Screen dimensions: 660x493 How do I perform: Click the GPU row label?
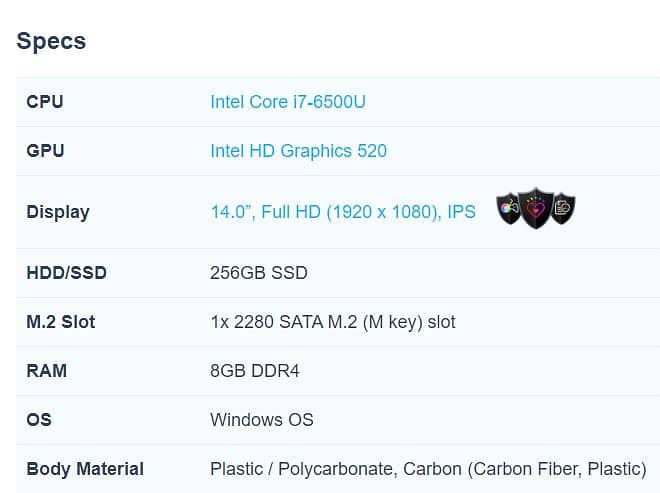pyautogui.click(x=45, y=151)
